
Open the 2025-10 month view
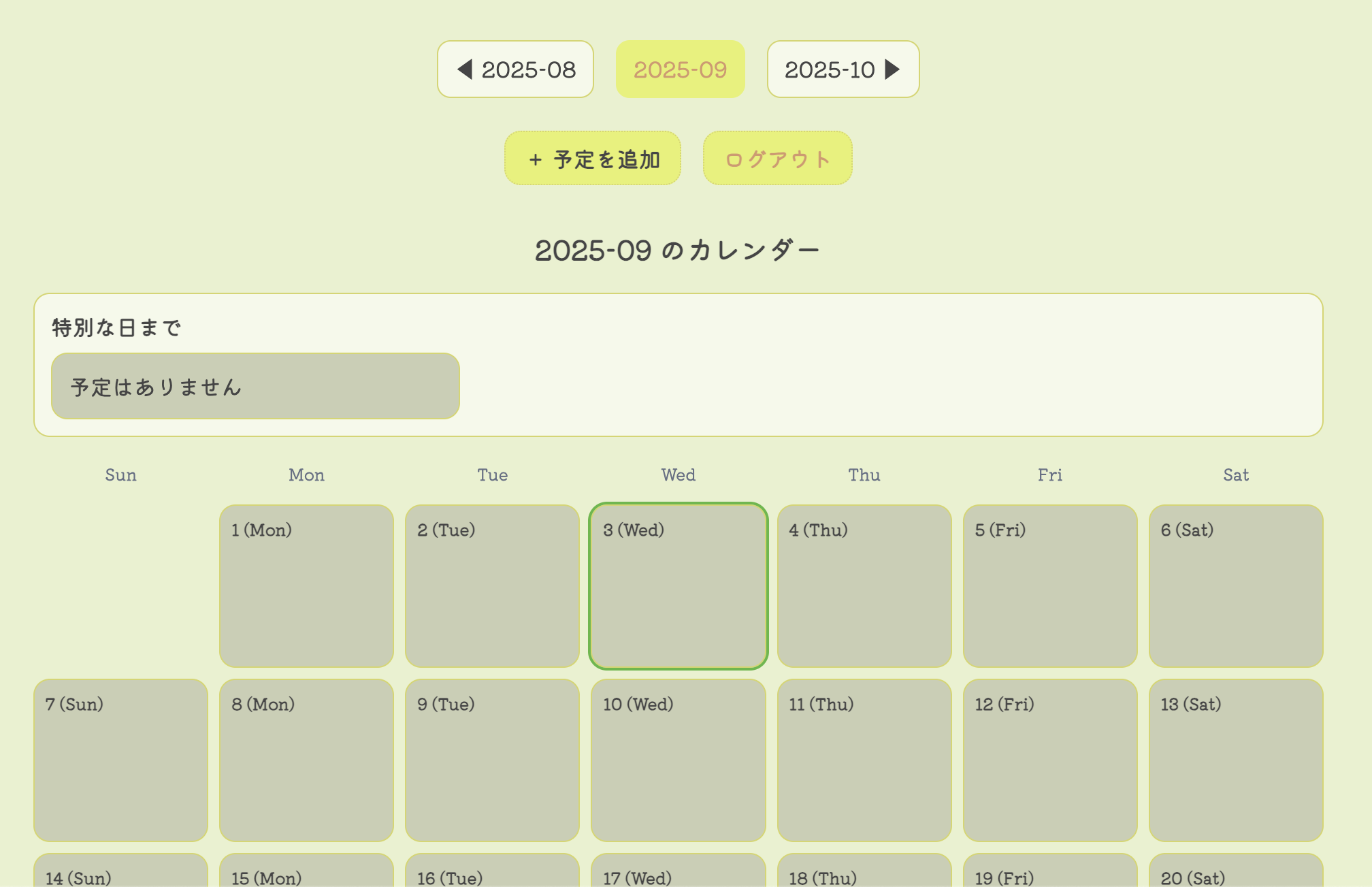pos(843,69)
